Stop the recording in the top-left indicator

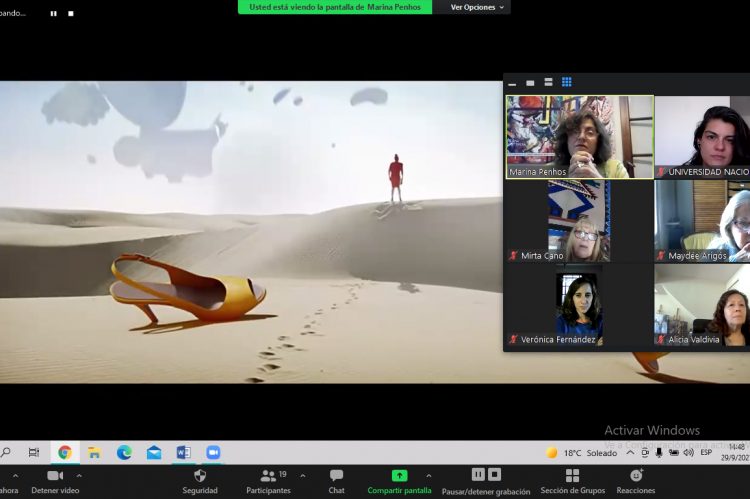[x=71, y=14]
